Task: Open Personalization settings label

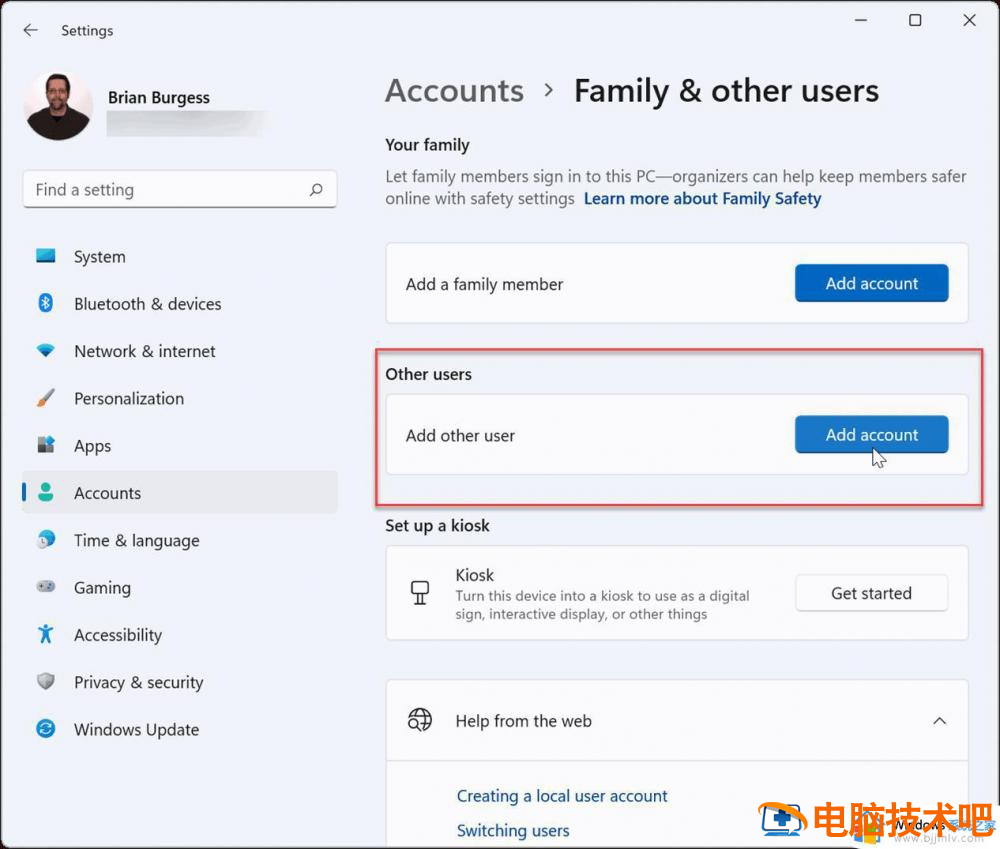Action: tap(129, 398)
